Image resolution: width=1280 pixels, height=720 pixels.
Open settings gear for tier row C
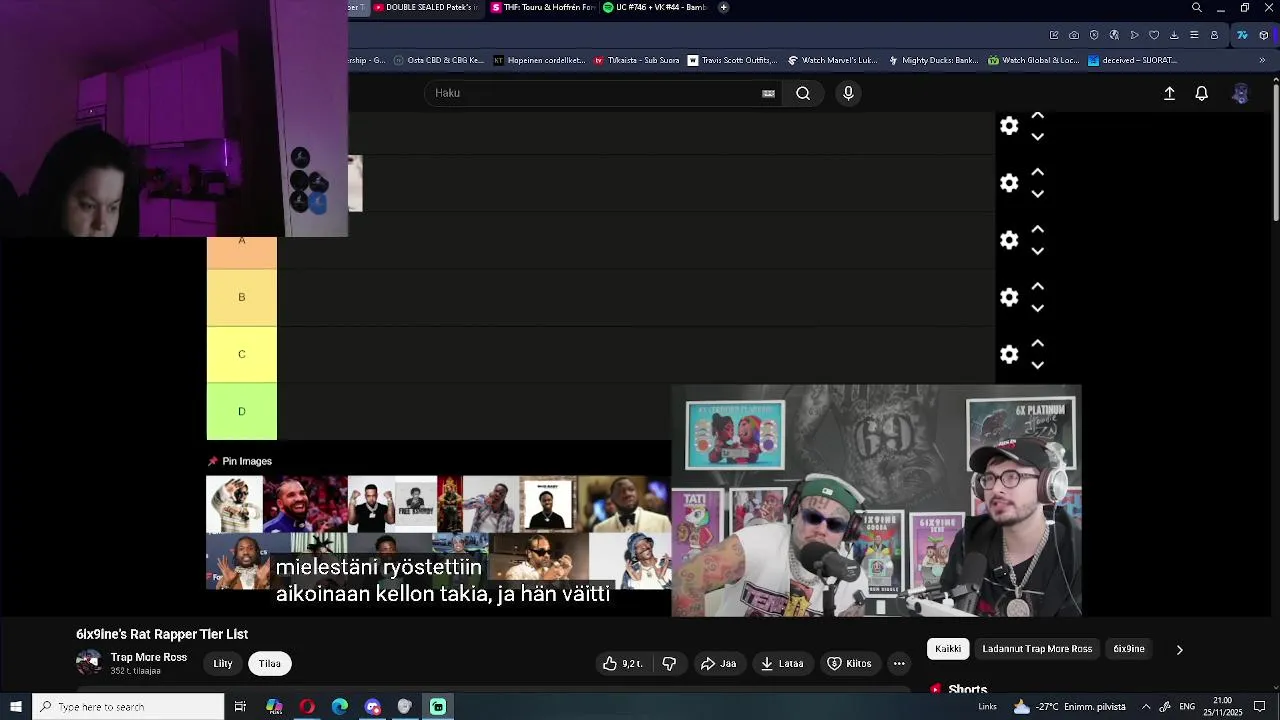pos(1009,354)
